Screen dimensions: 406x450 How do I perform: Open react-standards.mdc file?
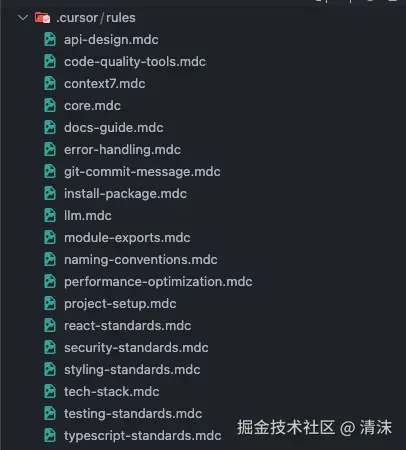click(x=128, y=326)
